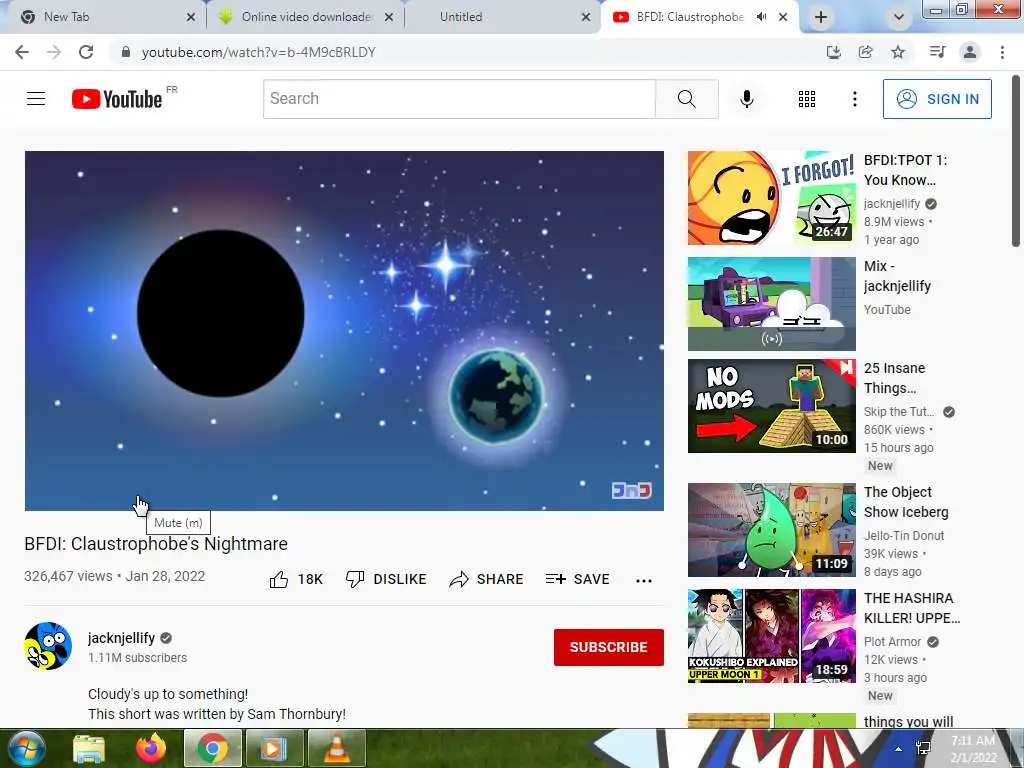
Task: Save video to a playlist
Action: click(577, 579)
